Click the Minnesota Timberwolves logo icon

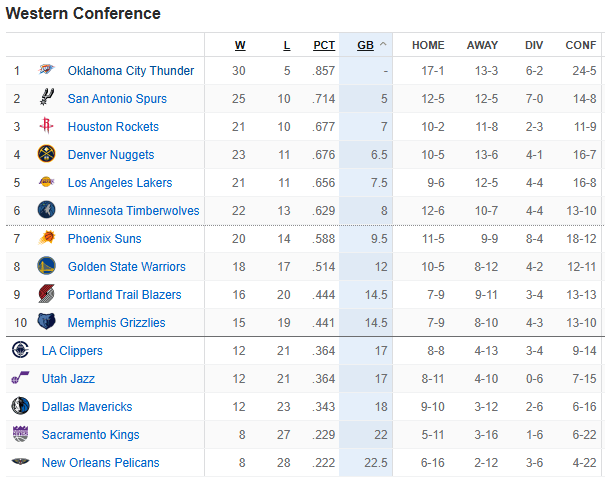[x=47, y=211]
